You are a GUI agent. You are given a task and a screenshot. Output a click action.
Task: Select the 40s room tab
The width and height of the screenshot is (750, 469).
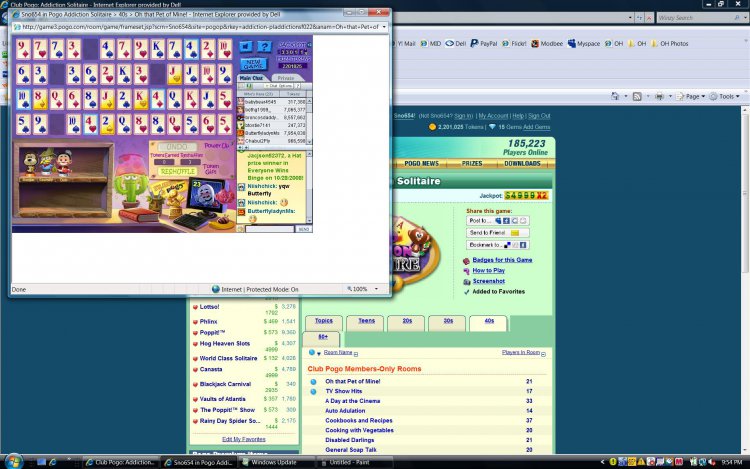click(x=489, y=322)
